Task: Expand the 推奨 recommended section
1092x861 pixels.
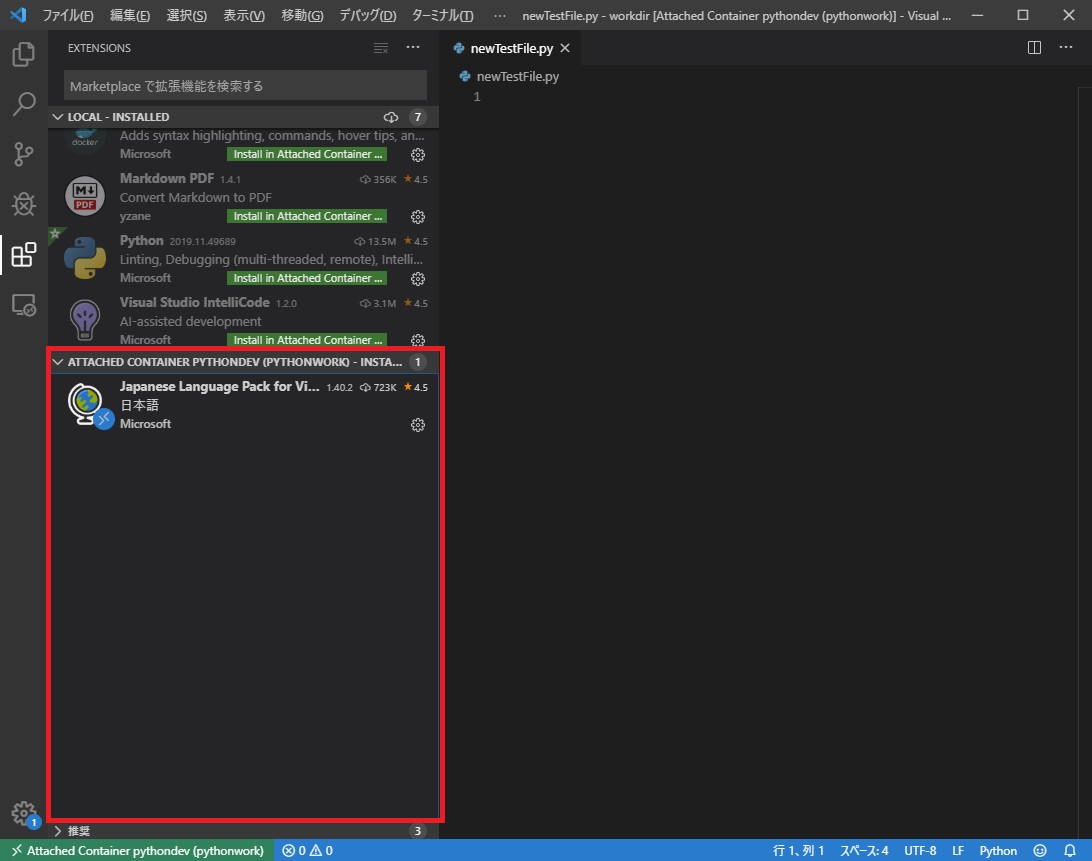Action: click(x=58, y=831)
